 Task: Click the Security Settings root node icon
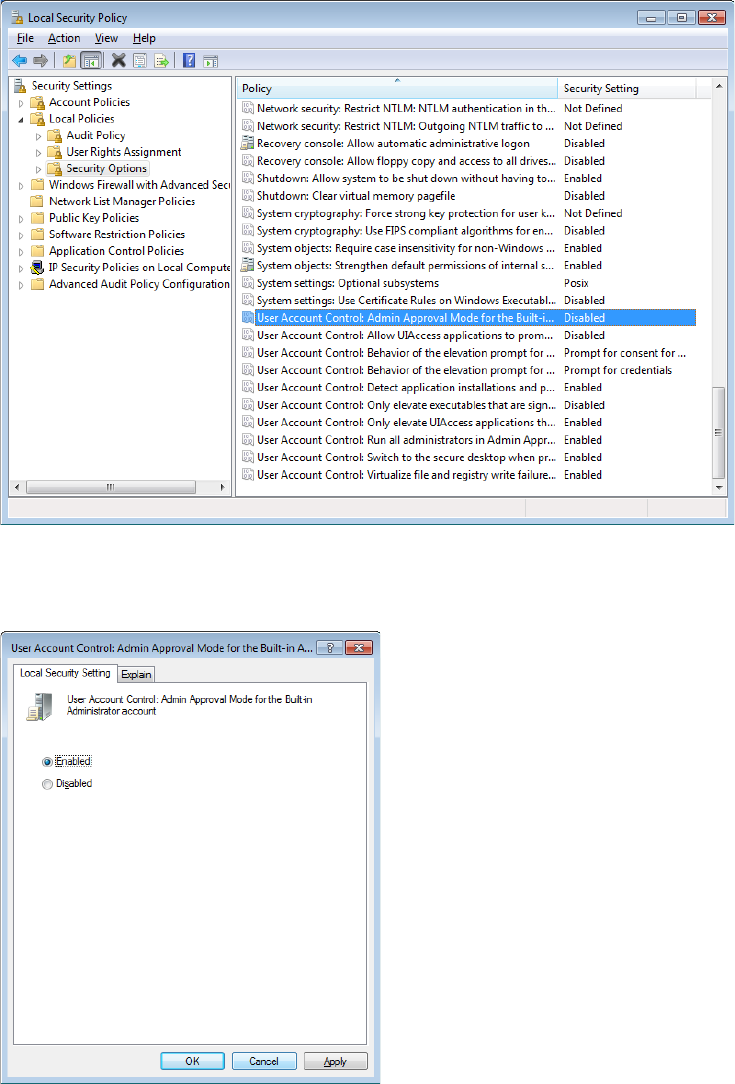pos(20,86)
